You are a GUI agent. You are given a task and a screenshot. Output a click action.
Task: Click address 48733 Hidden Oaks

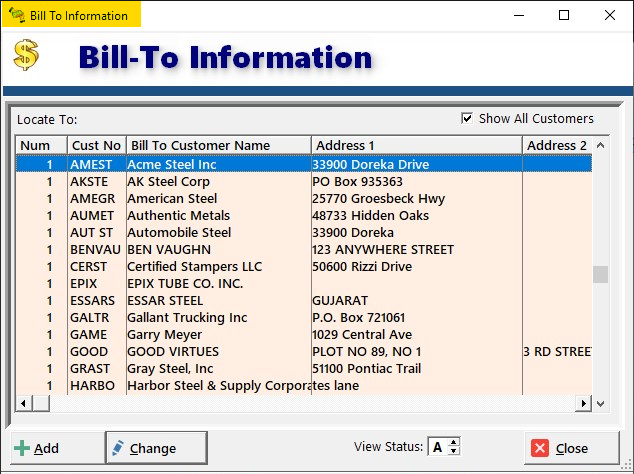coord(370,216)
